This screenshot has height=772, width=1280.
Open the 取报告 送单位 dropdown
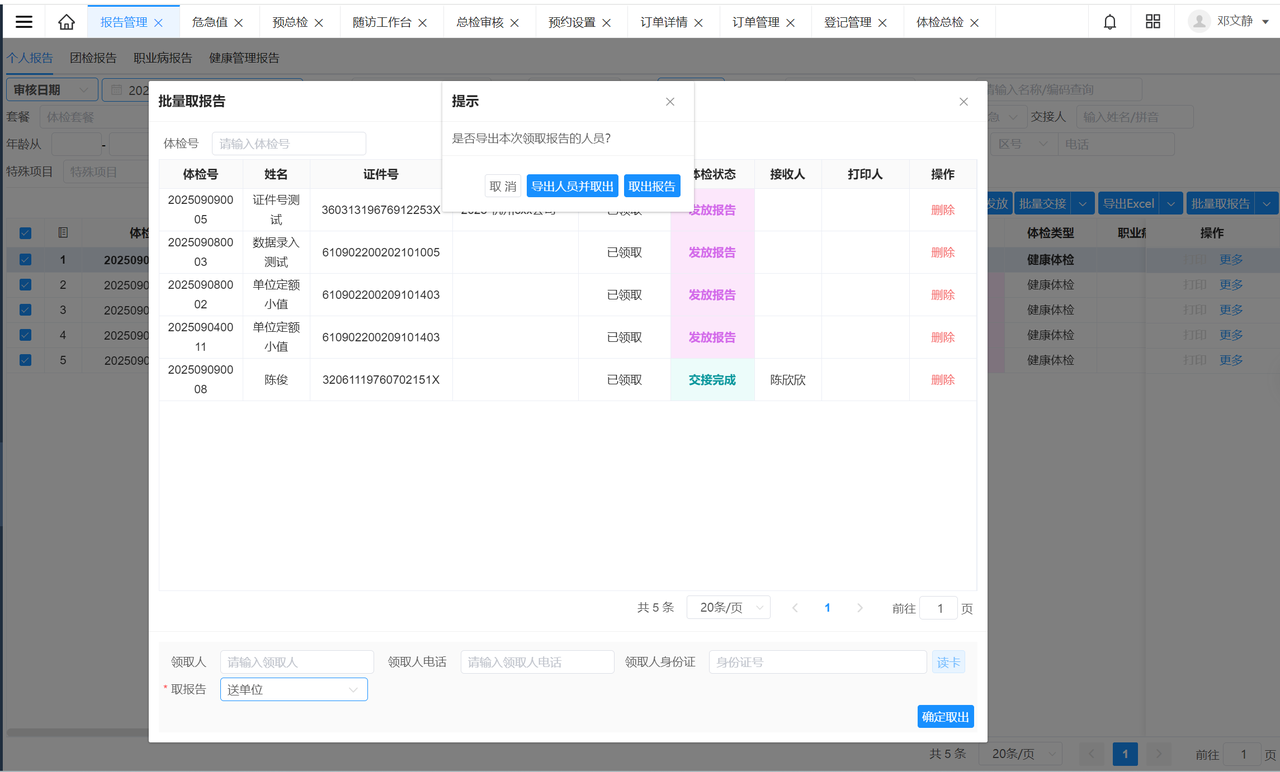point(293,689)
